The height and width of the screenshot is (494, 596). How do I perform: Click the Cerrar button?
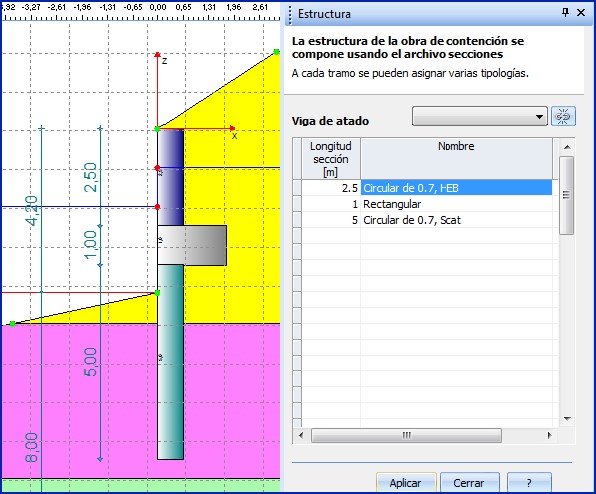469,483
